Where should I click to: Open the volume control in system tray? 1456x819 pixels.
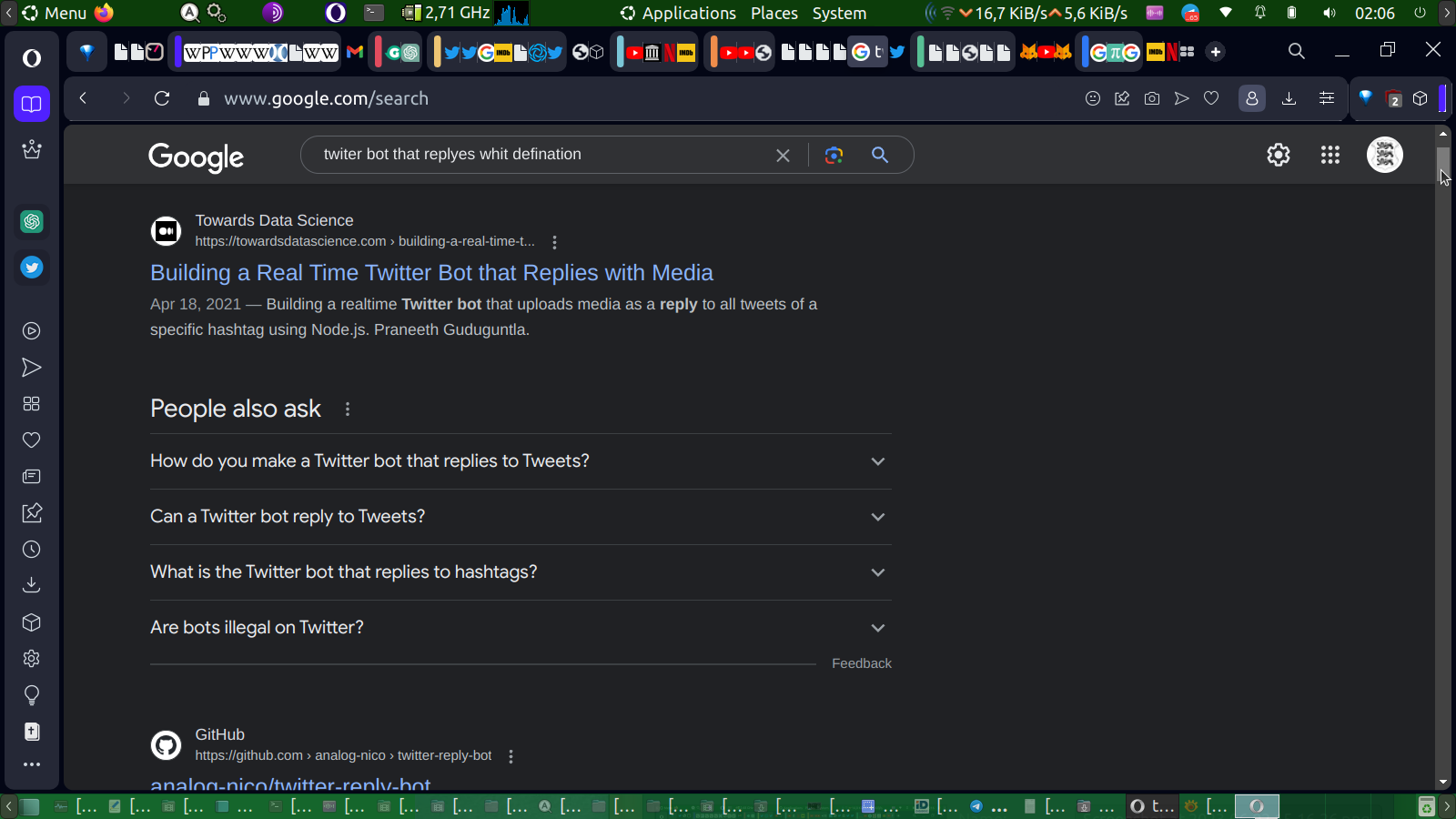click(1330, 13)
